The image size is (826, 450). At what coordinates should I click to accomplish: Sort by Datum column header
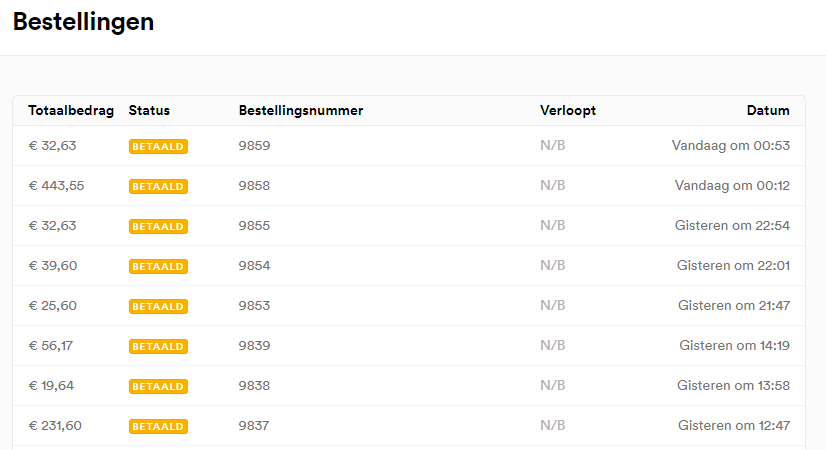click(768, 111)
